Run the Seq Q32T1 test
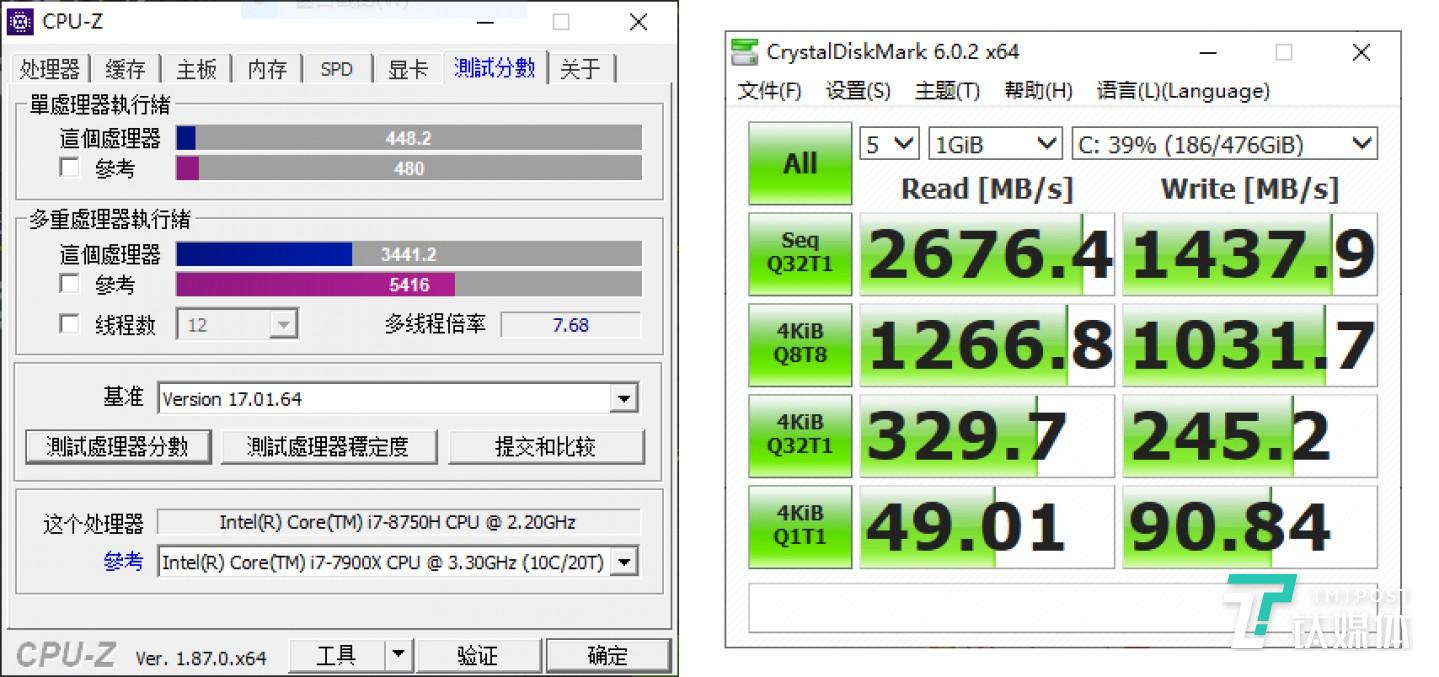Viewport: 1439px width, 677px height. (x=800, y=253)
